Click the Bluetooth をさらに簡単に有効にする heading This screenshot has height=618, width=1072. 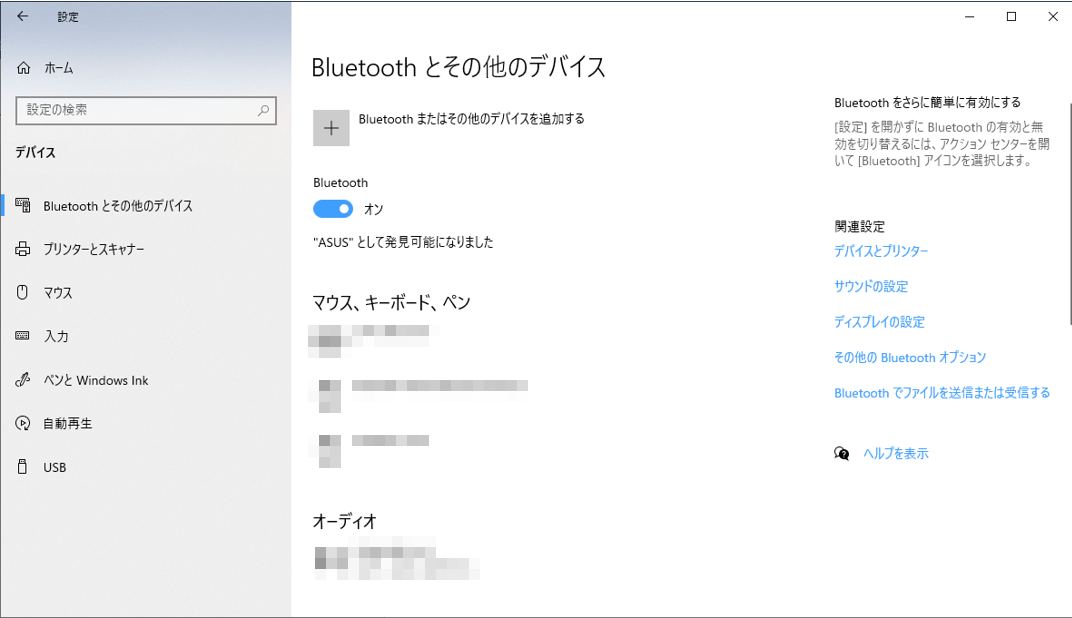point(928,103)
